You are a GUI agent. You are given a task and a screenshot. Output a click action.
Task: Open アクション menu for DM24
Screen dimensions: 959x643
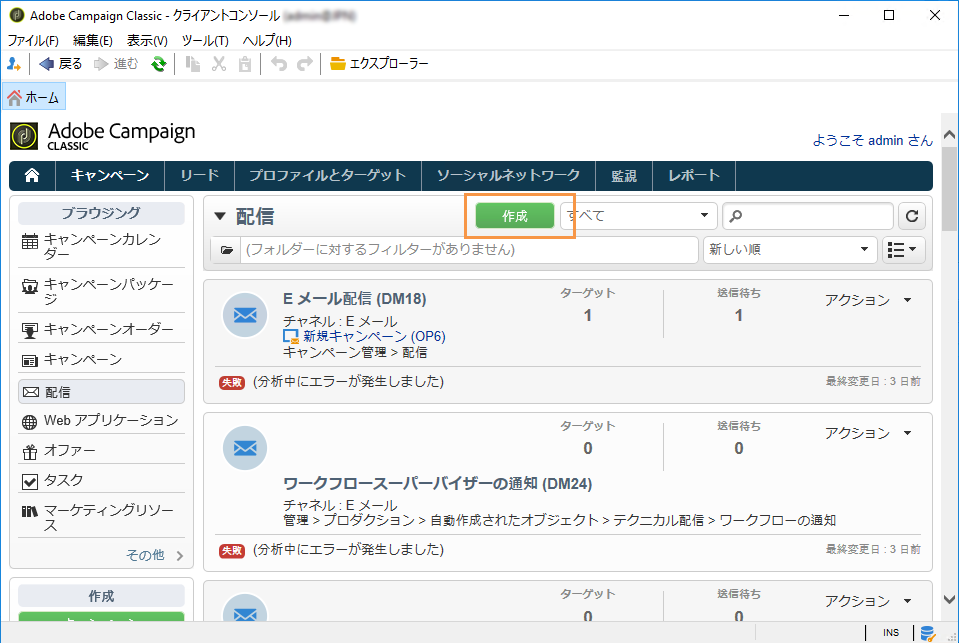click(x=868, y=433)
